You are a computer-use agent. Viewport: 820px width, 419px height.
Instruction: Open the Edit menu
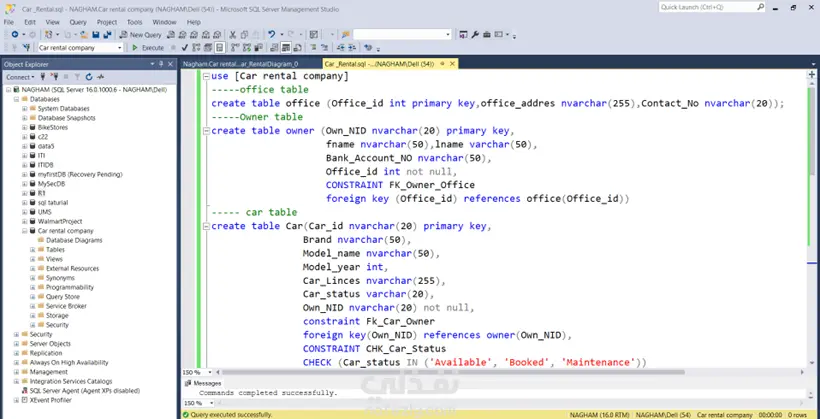point(30,22)
